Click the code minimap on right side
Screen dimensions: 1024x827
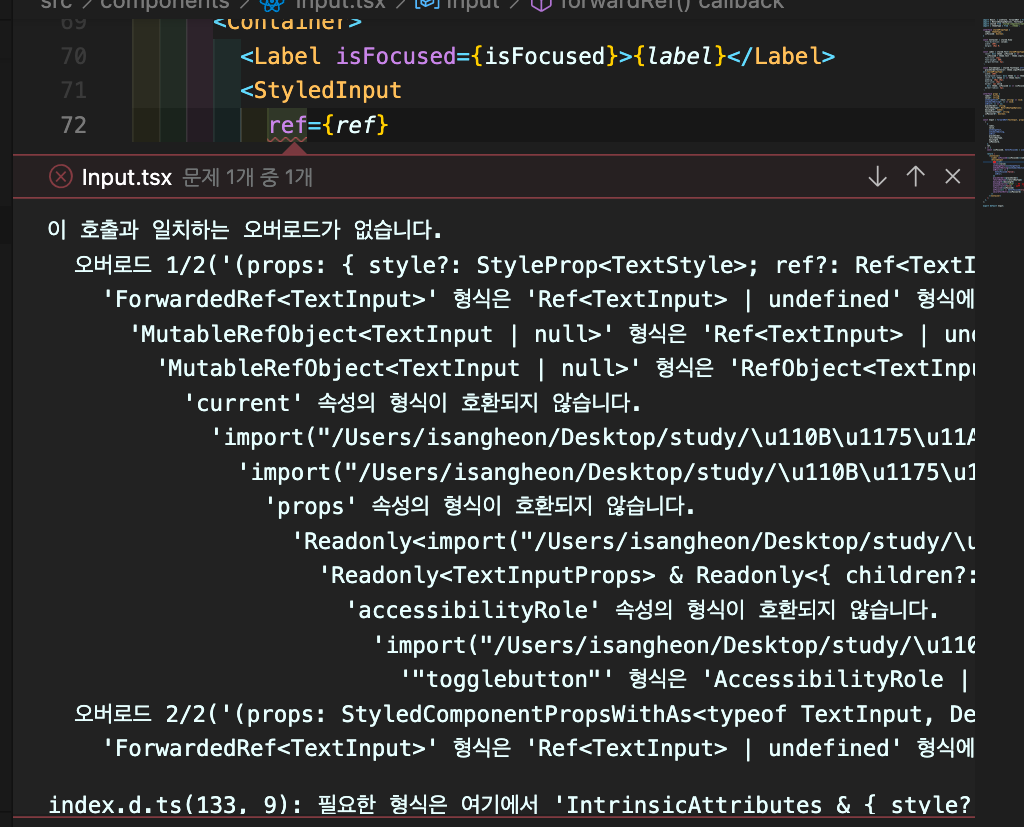(x=1002, y=111)
